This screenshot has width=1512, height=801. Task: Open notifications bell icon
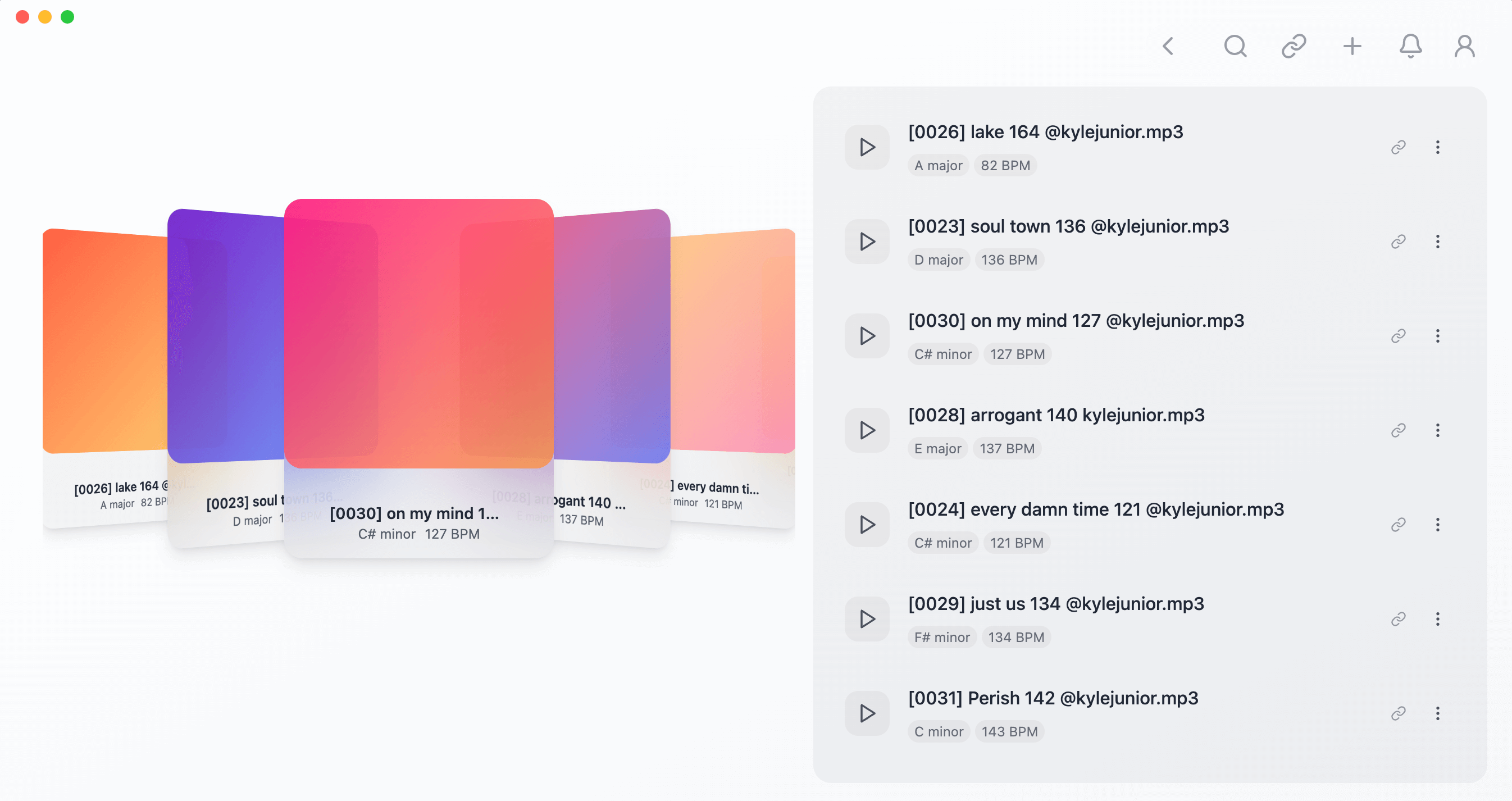pyautogui.click(x=1410, y=45)
